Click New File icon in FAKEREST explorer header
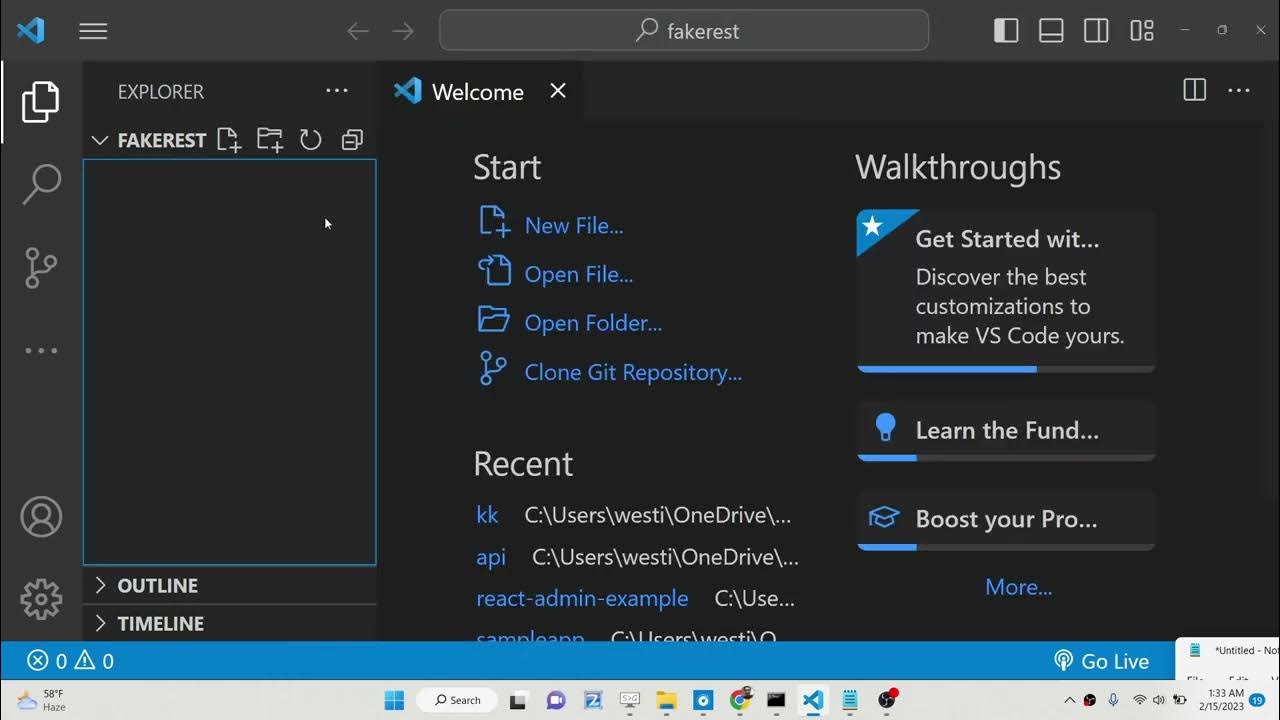 pyautogui.click(x=229, y=140)
